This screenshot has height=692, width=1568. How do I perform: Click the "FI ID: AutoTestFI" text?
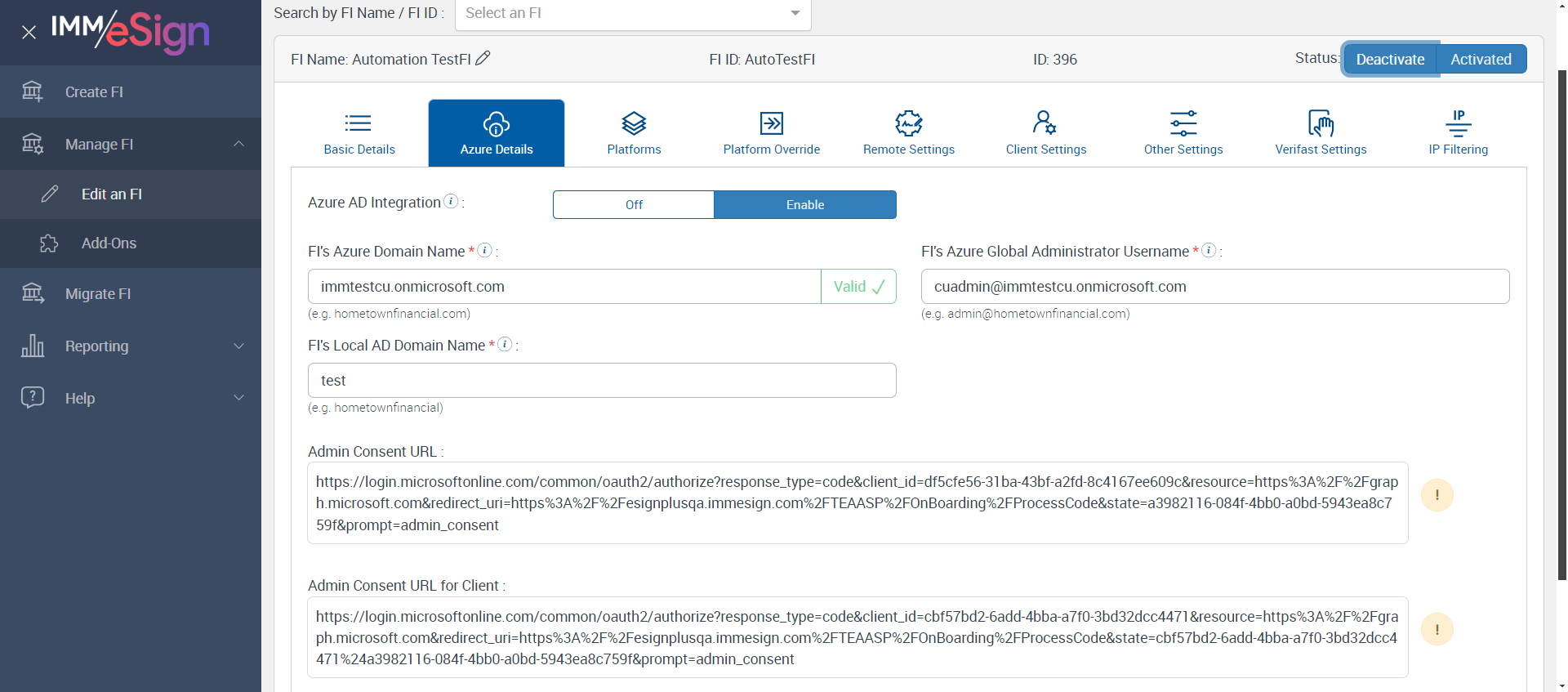coord(762,60)
